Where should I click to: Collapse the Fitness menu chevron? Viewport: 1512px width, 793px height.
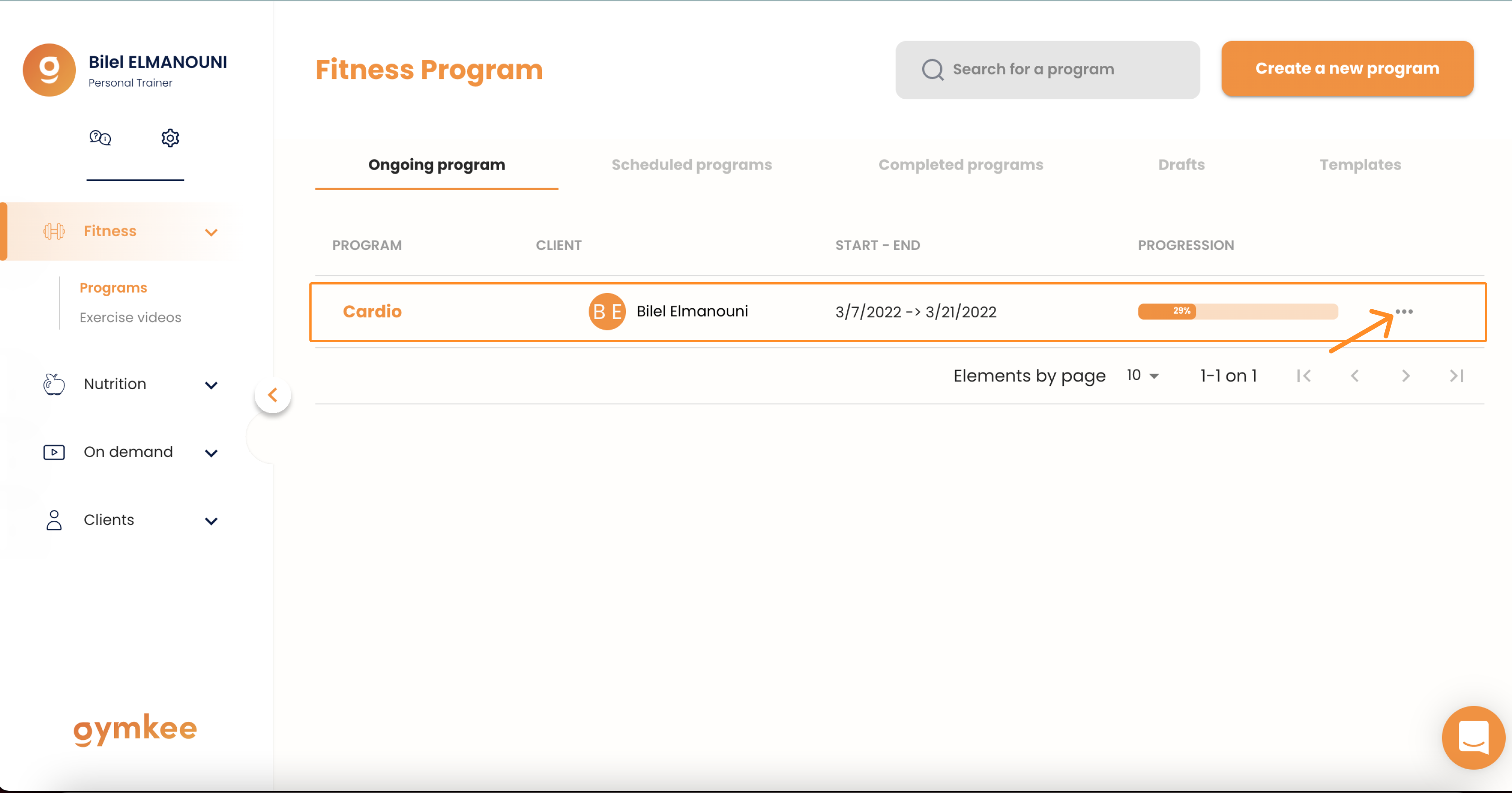(x=211, y=233)
